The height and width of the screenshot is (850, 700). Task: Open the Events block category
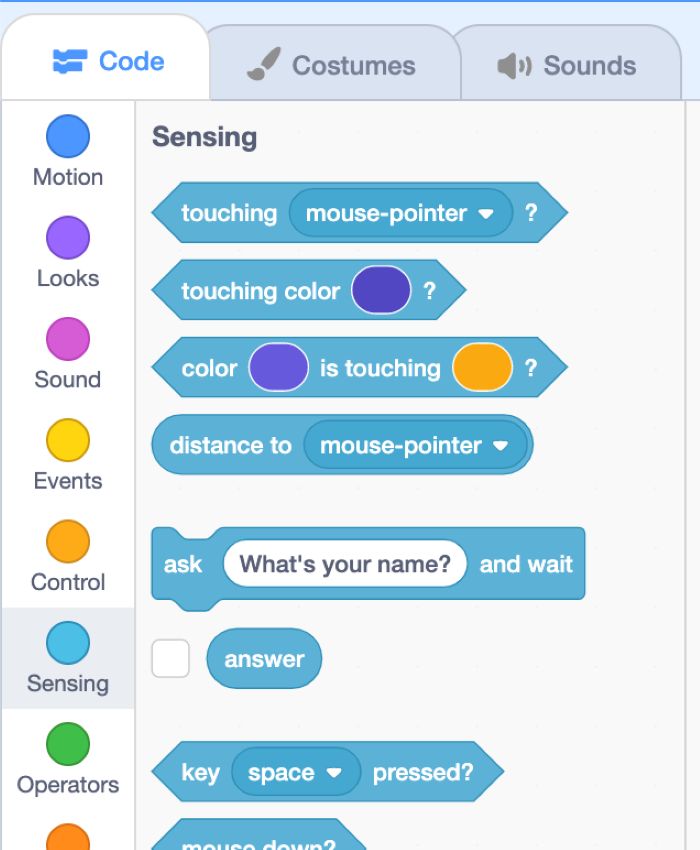(x=68, y=440)
